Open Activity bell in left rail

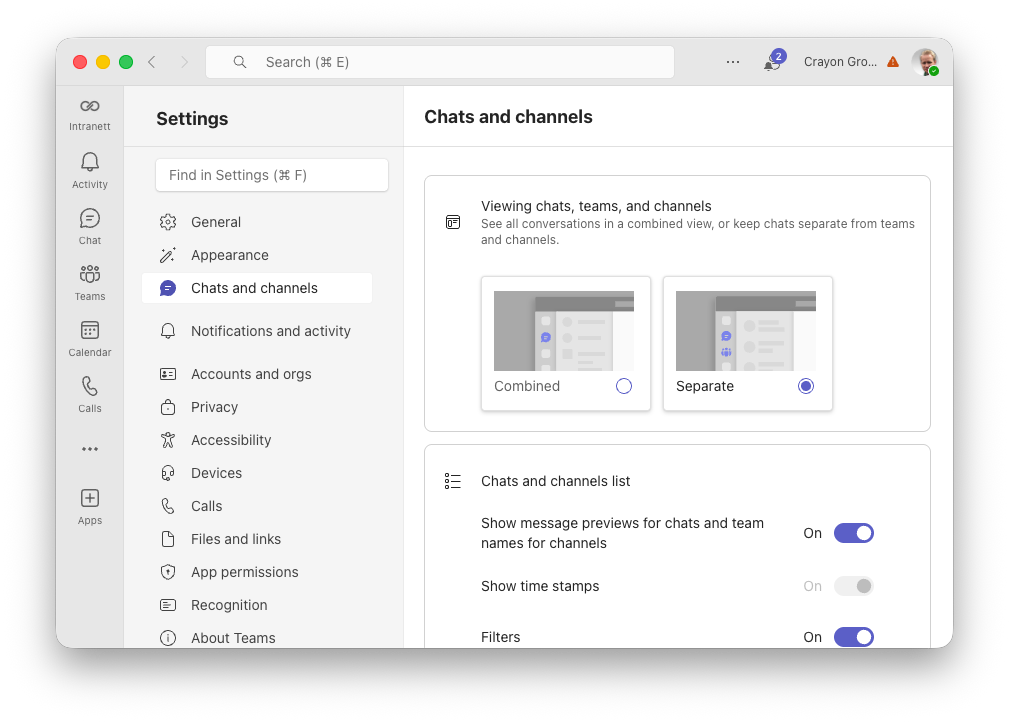tap(90, 168)
